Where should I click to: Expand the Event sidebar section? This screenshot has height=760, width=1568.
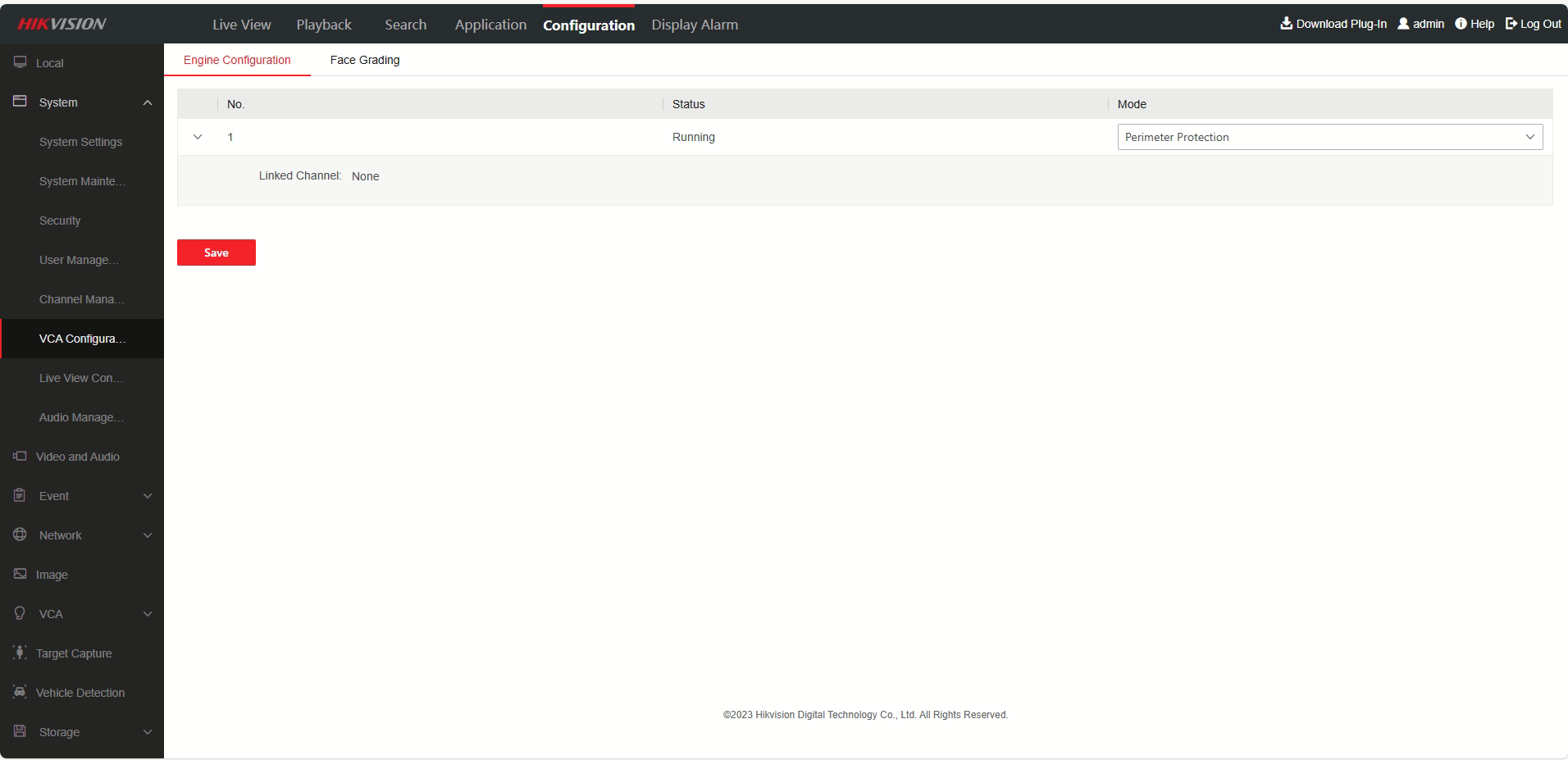[x=148, y=496]
